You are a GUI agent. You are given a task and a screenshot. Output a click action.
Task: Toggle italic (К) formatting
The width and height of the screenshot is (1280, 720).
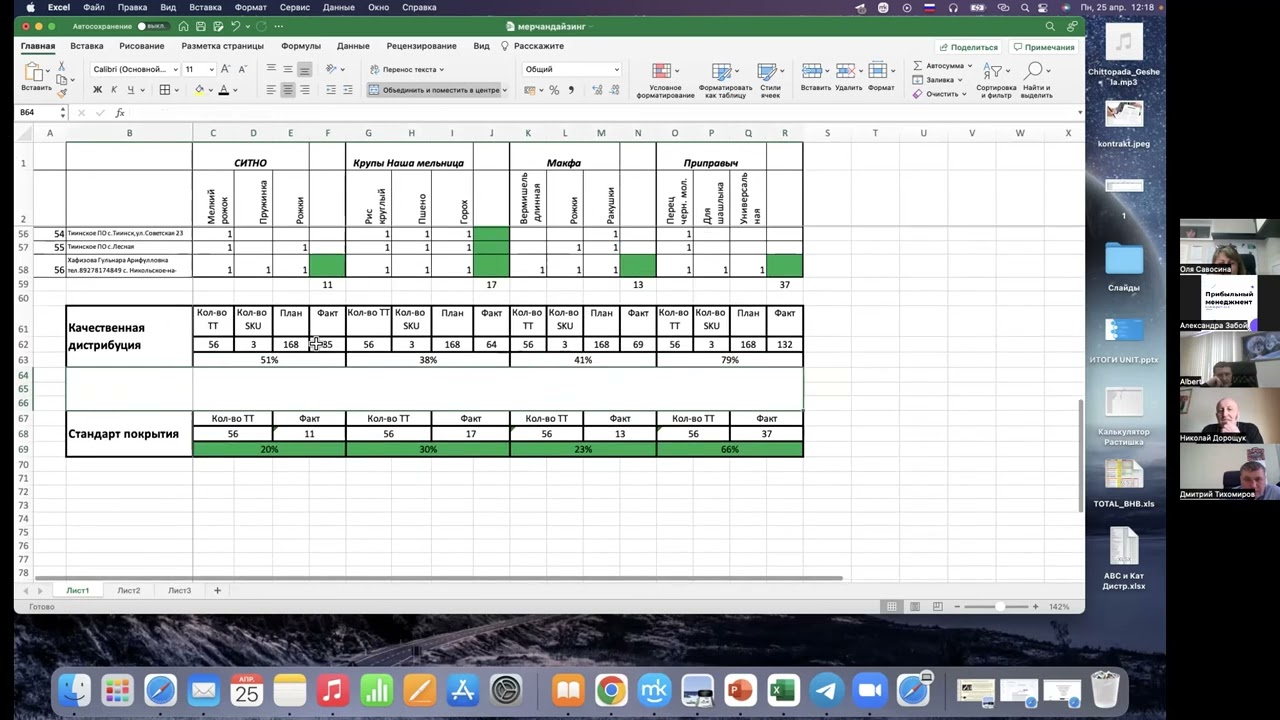pyautogui.click(x=114, y=90)
